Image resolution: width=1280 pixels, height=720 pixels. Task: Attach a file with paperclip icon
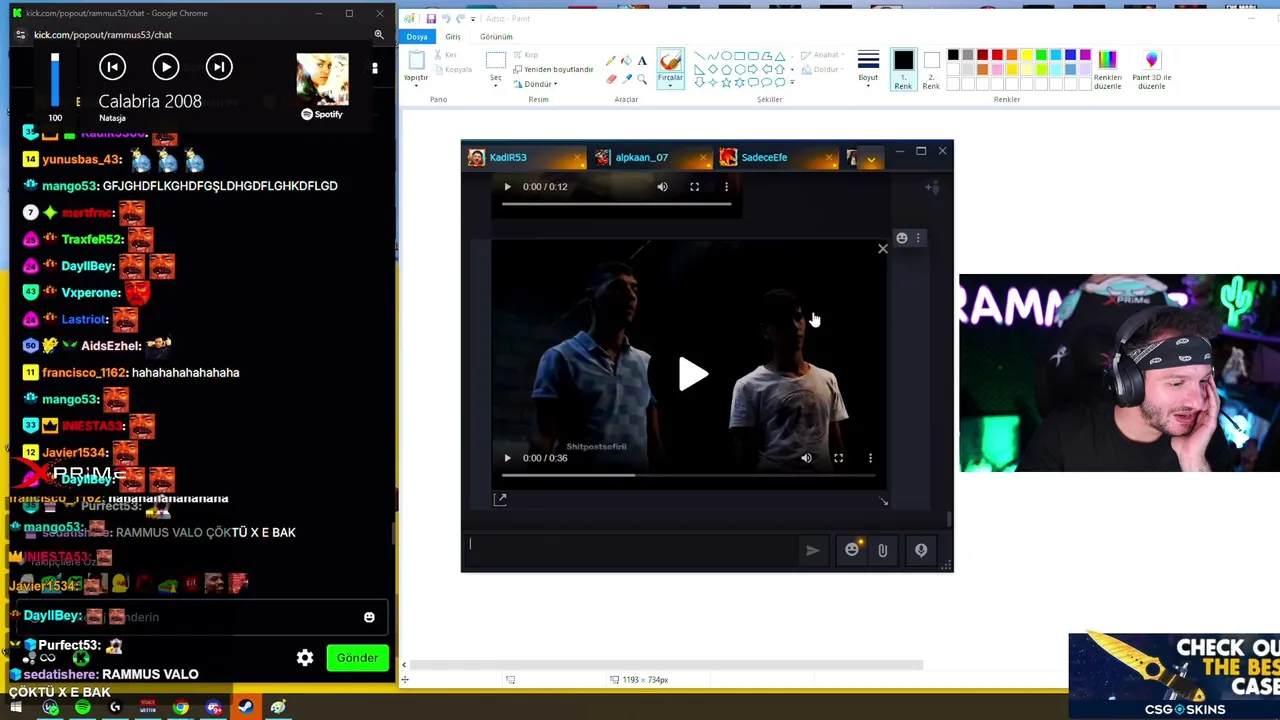882,550
